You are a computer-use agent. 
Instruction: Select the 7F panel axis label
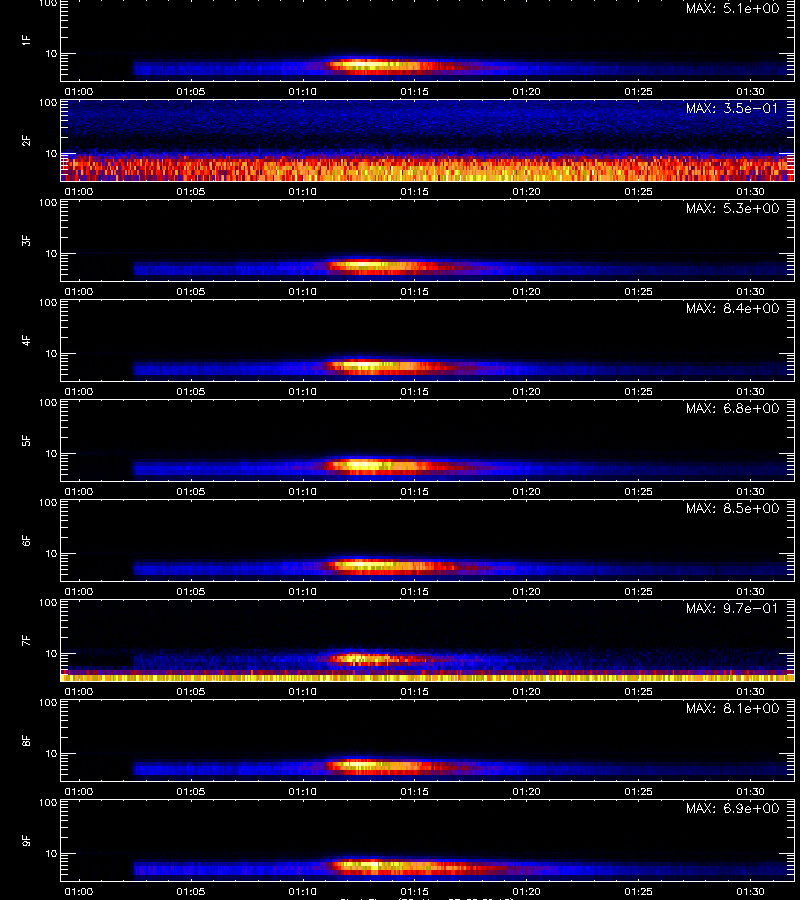[x=26, y=640]
